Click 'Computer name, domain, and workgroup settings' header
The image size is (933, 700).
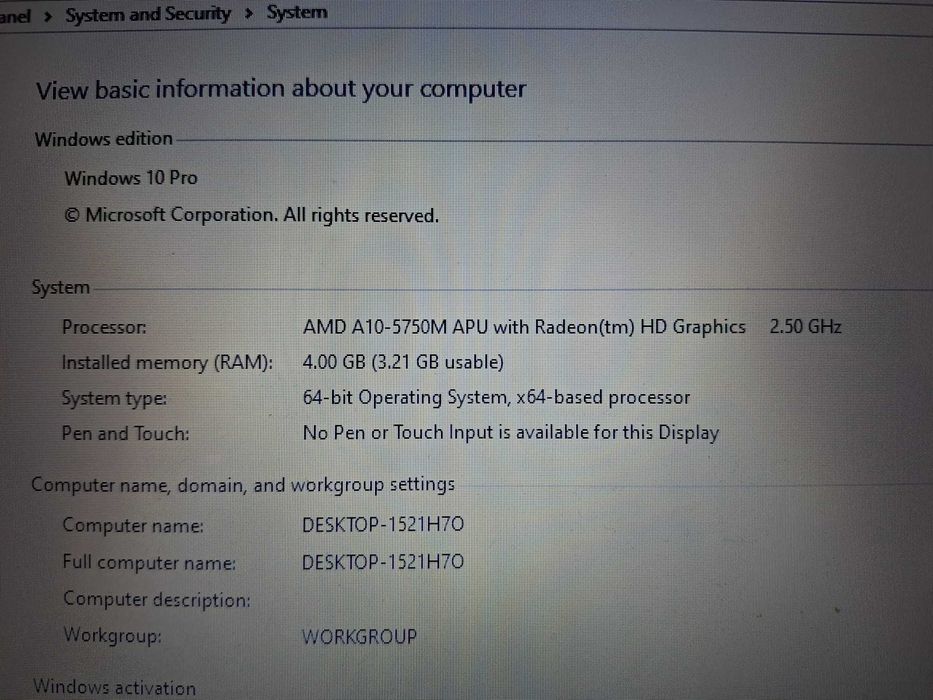tap(243, 485)
